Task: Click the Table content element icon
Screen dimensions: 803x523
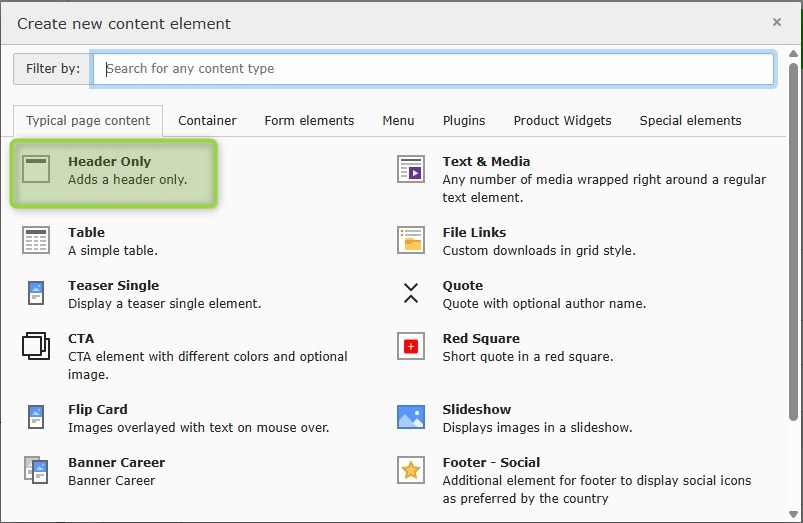Action: point(36,241)
